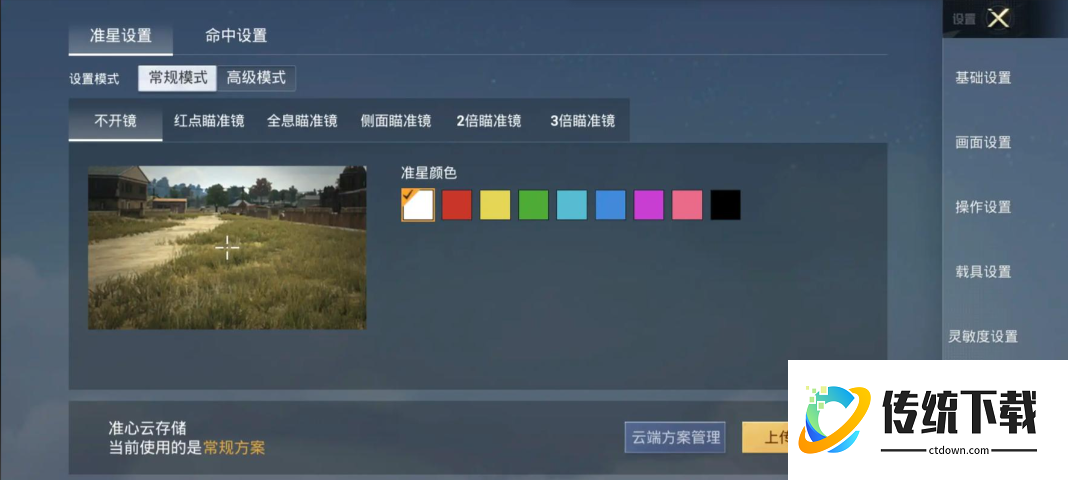Switch to 准星设置 tab
The height and width of the screenshot is (480, 1068).
point(121,37)
